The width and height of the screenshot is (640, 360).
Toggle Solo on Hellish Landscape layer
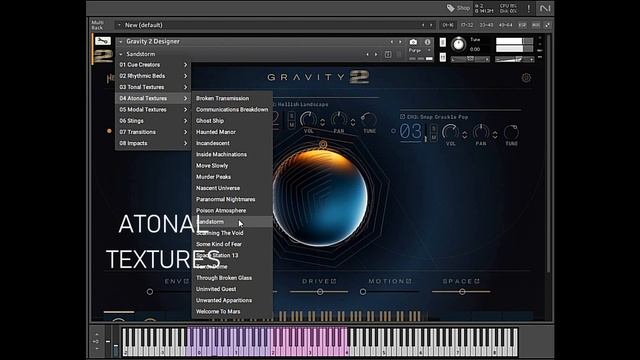[291, 116]
